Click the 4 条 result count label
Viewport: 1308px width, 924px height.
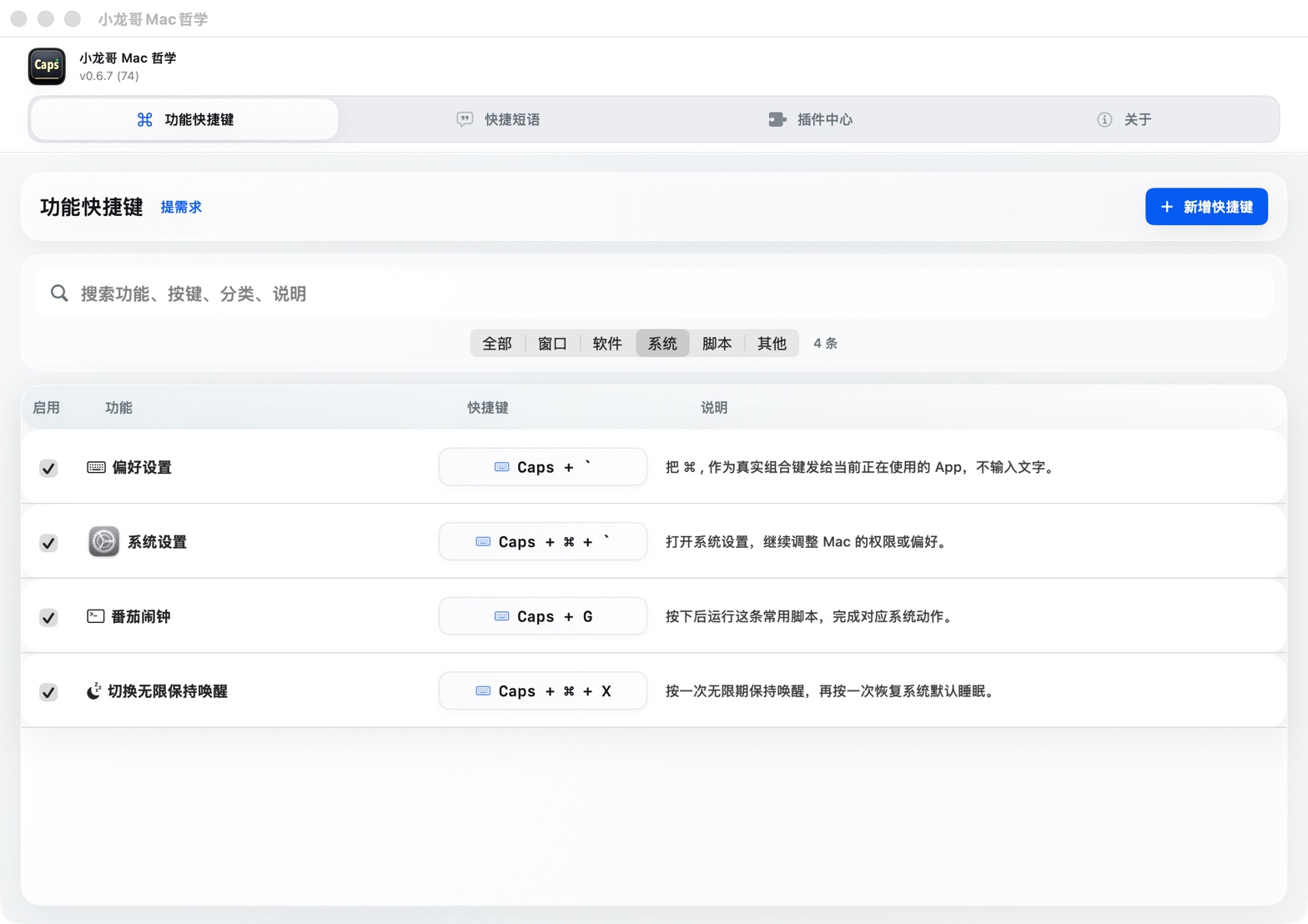pyautogui.click(x=825, y=344)
